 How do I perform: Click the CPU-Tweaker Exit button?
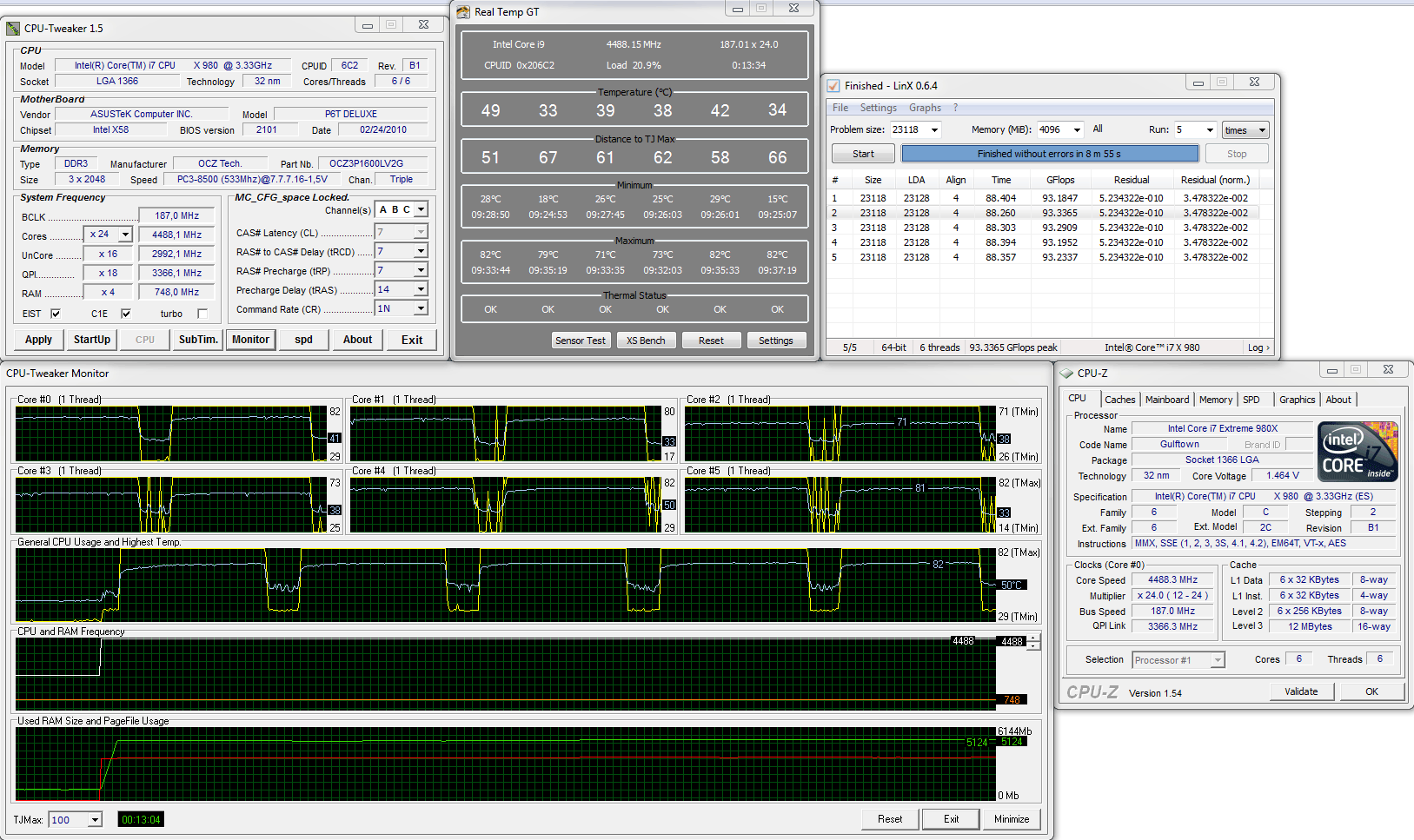[412, 340]
